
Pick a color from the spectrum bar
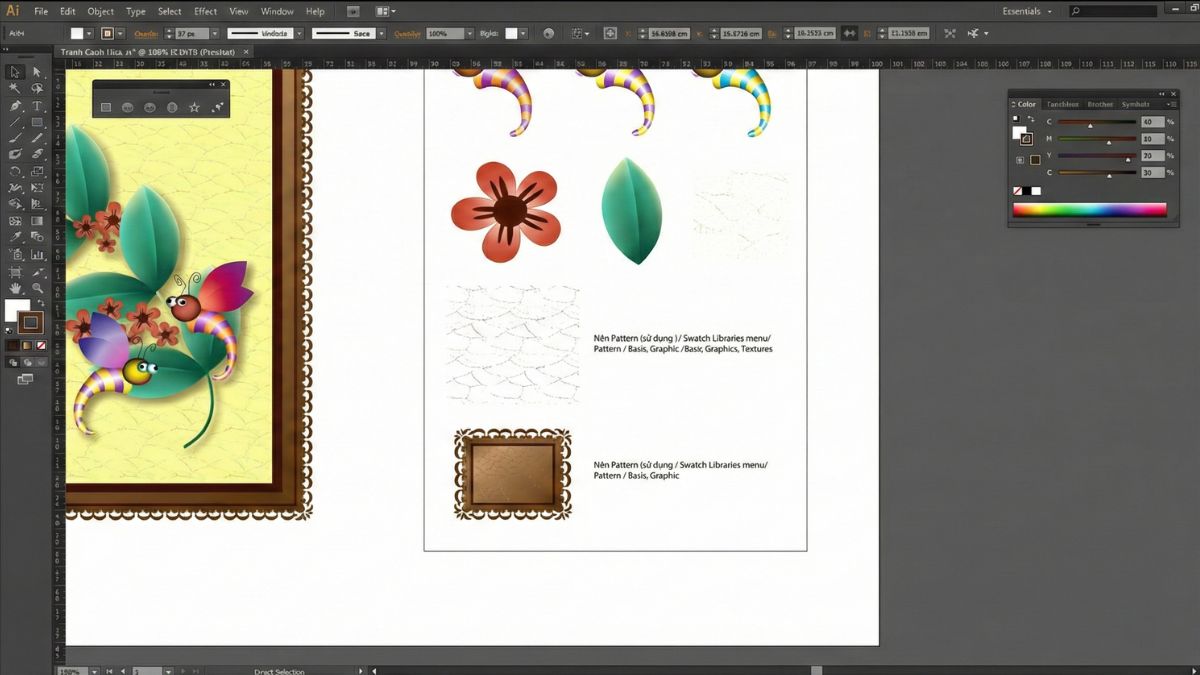click(1089, 210)
